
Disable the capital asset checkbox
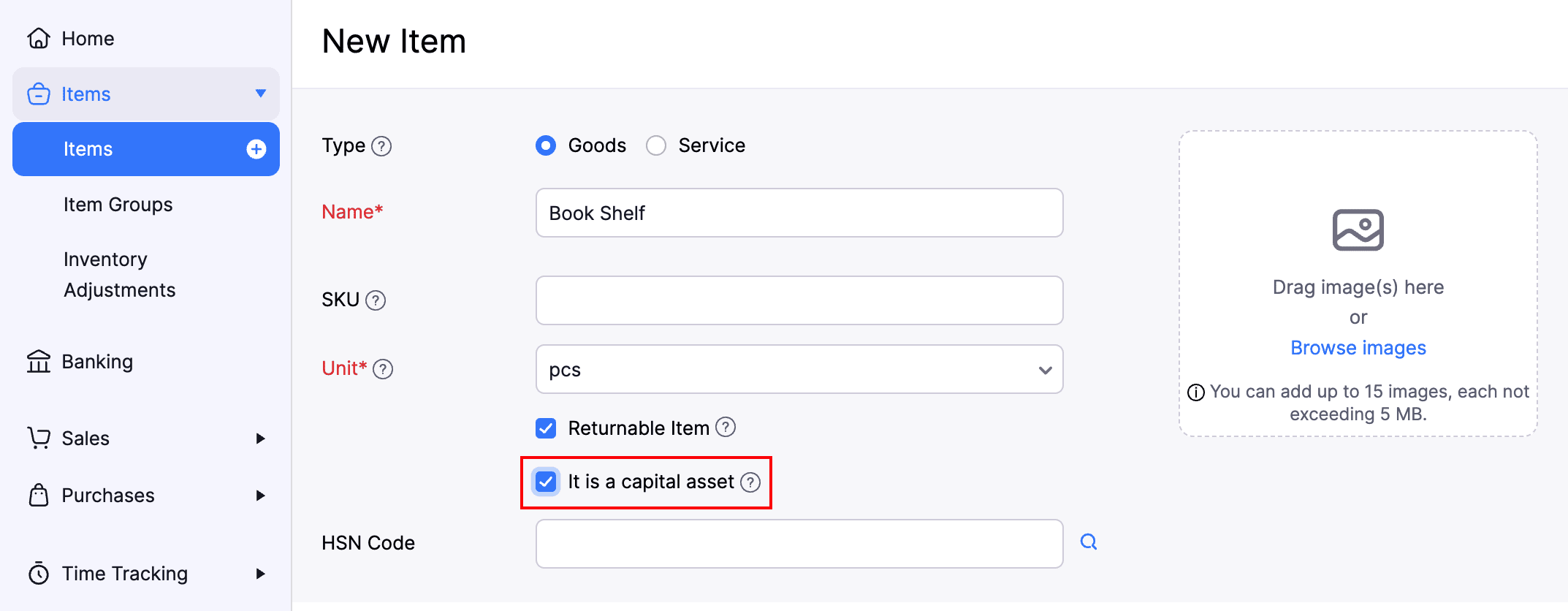coord(545,482)
